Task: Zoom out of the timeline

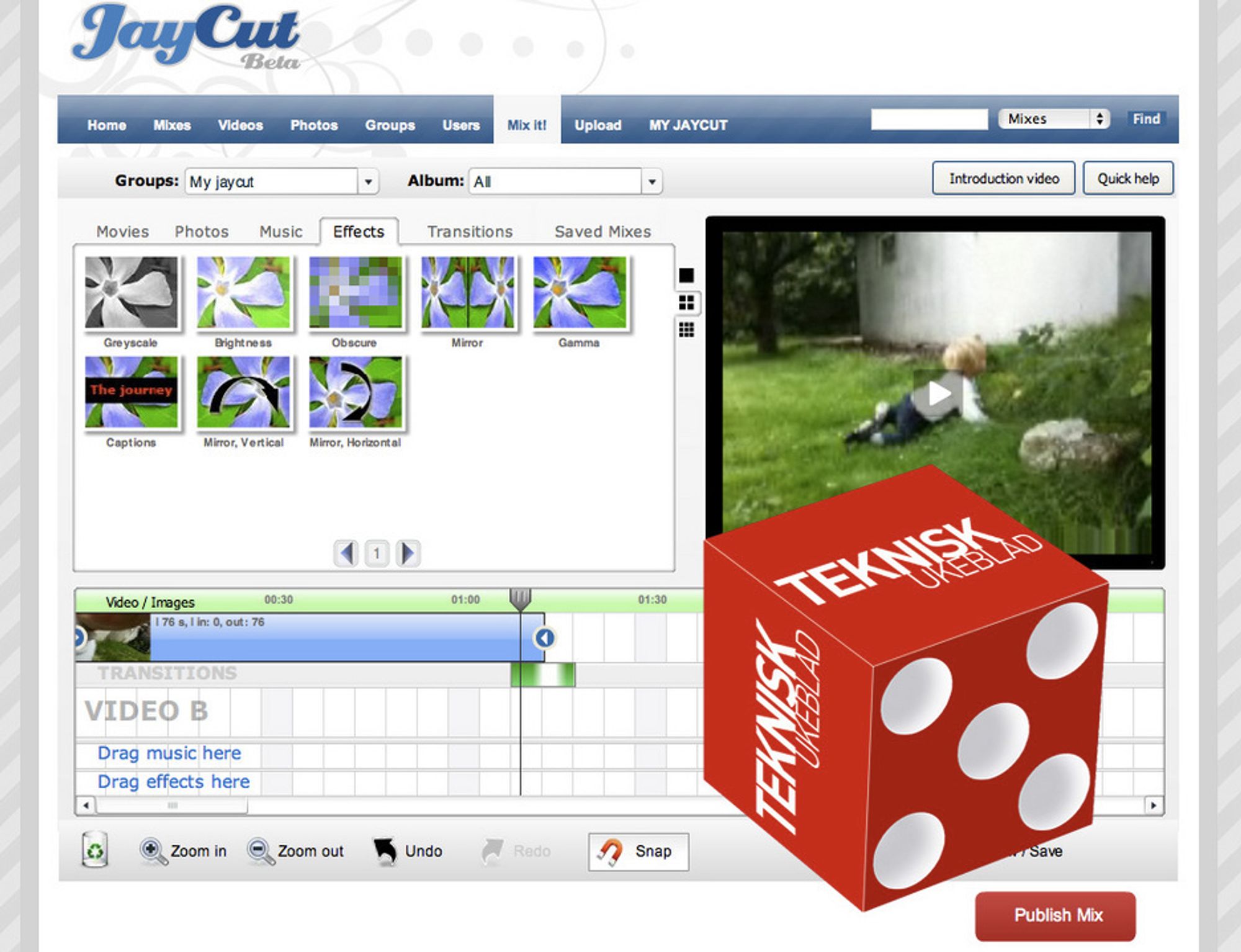Action: (295, 851)
